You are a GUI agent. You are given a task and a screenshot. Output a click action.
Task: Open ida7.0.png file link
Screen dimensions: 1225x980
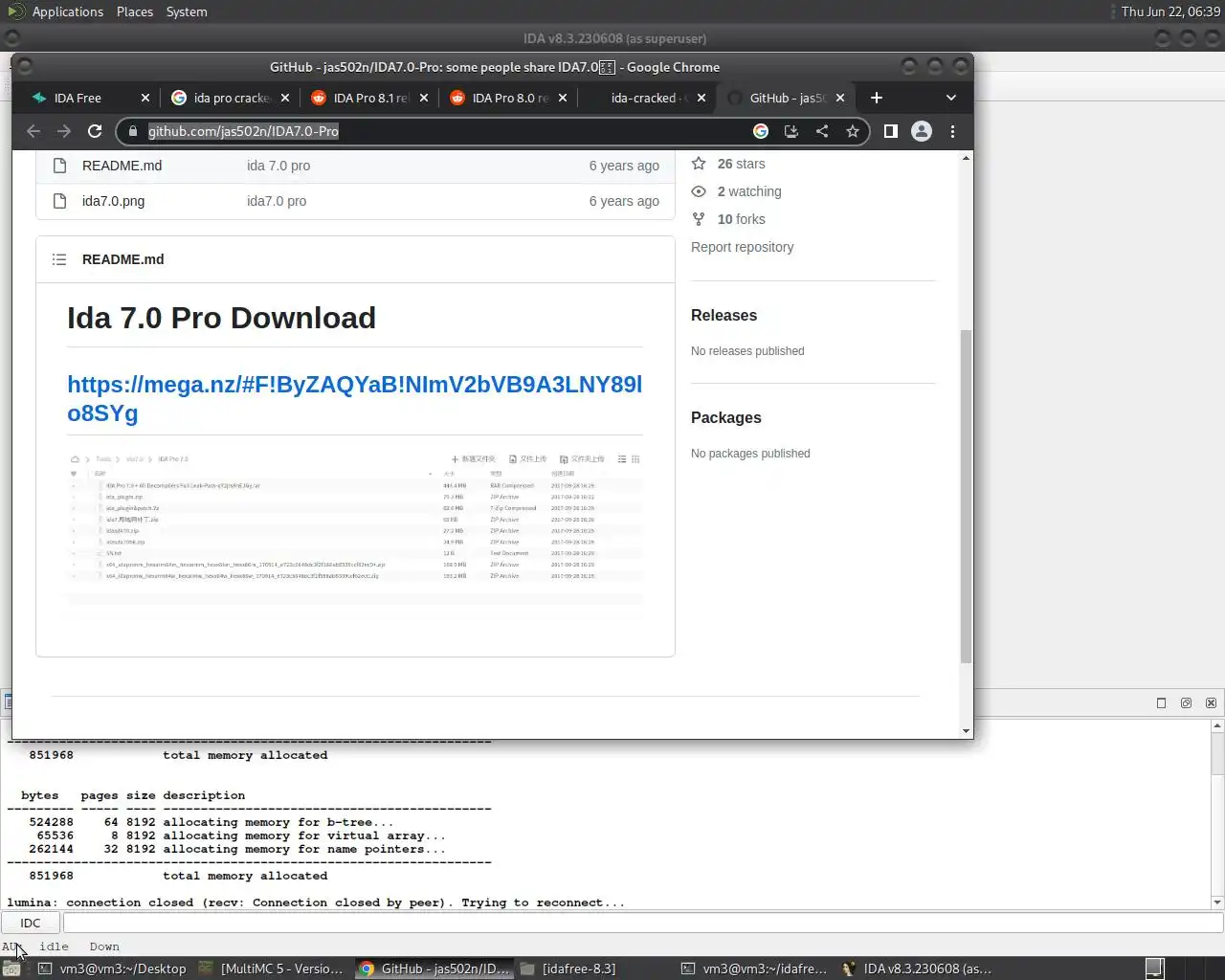coord(113,201)
